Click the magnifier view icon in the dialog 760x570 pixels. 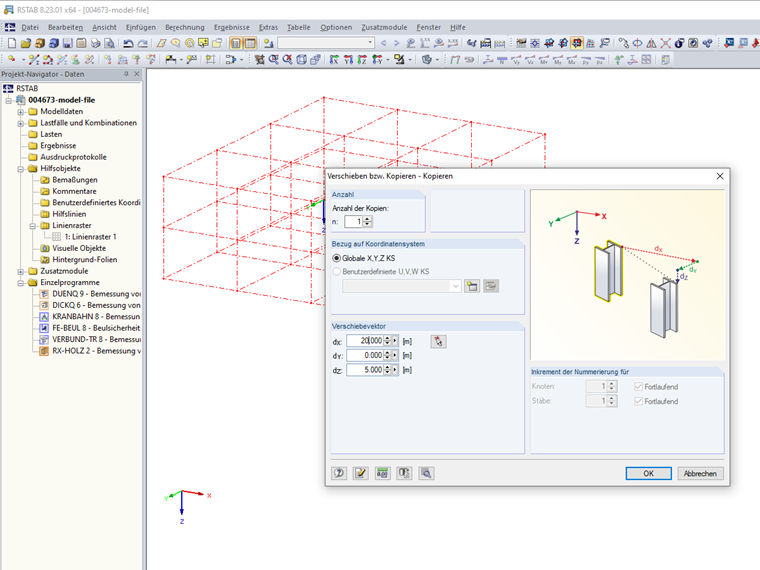(427, 473)
